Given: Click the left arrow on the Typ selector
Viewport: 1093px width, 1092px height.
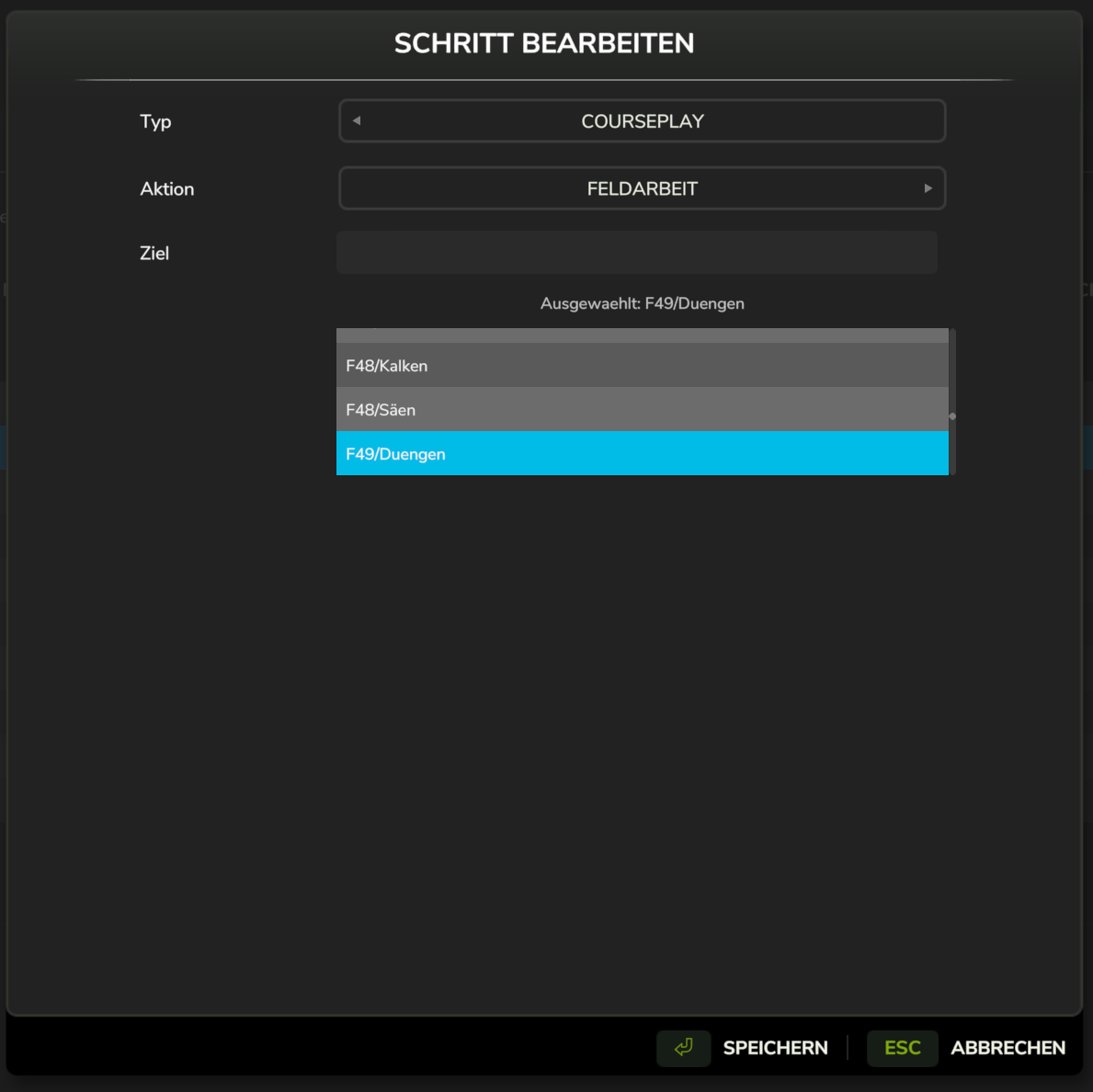Looking at the screenshot, I should [x=356, y=120].
